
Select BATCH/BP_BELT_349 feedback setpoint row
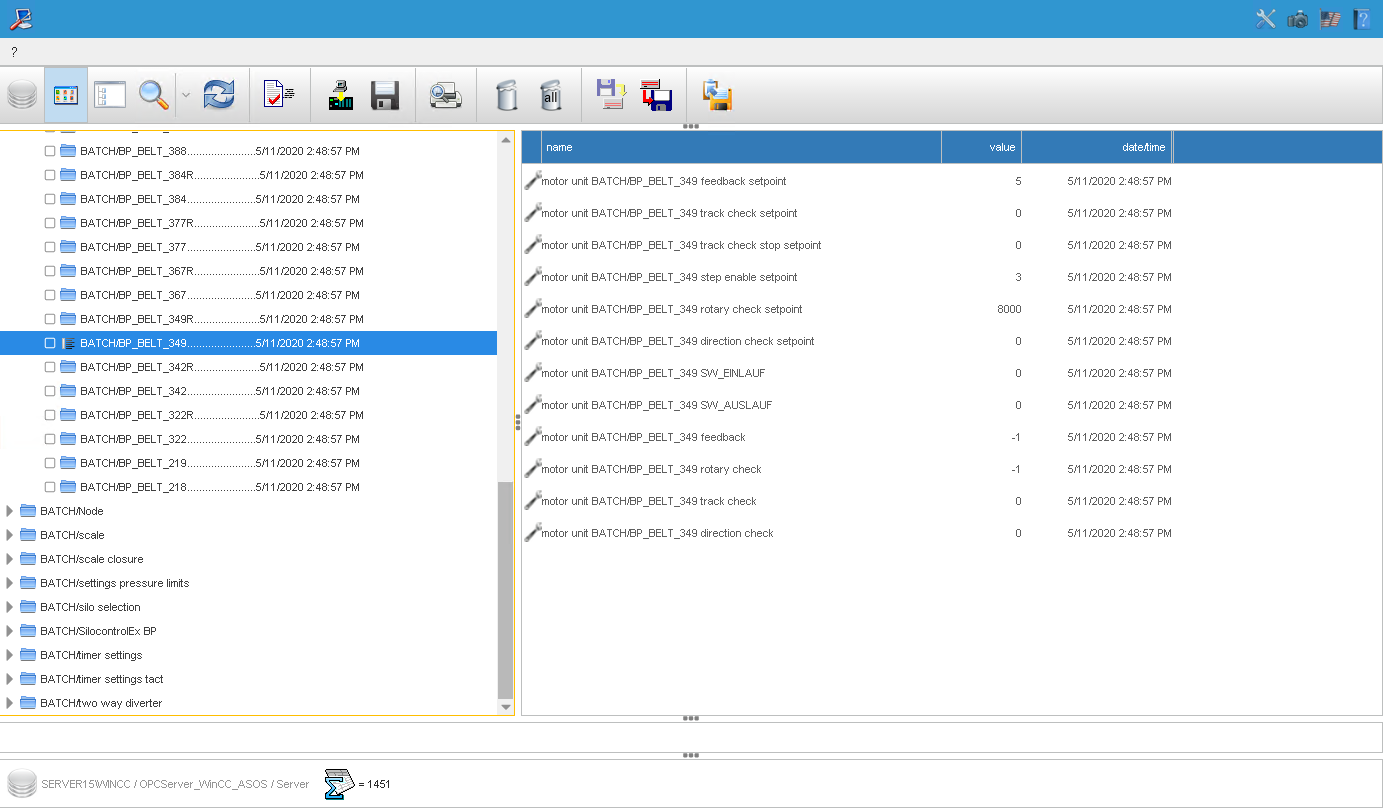tap(848, 181)
